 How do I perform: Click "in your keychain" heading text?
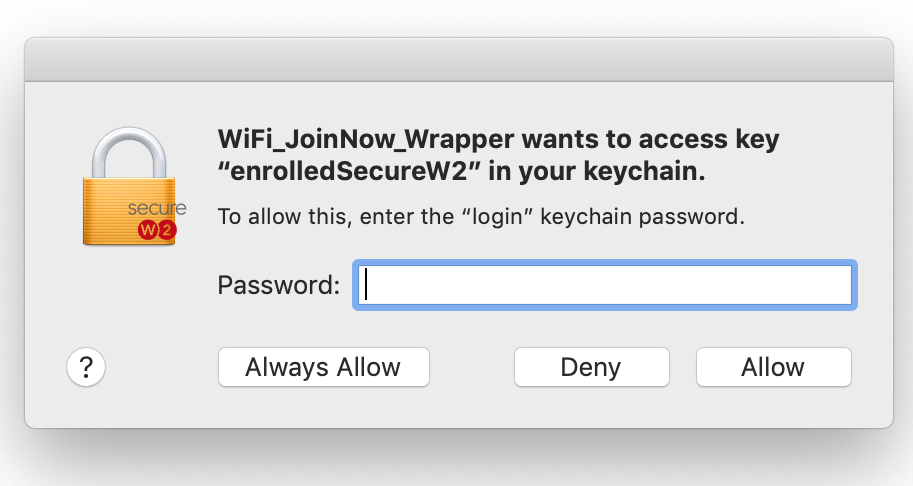click(x=597, y=172)
